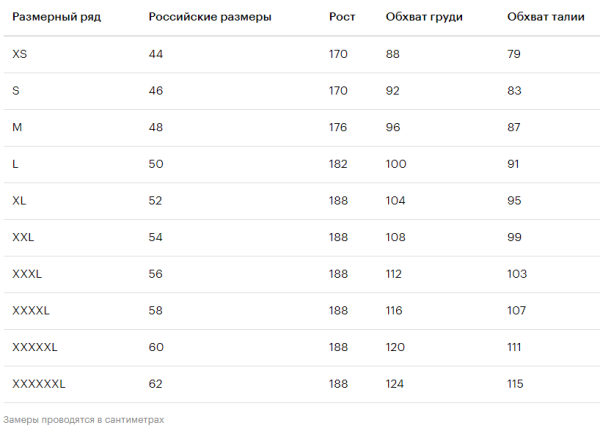The height and width of the screenshot is (428, 600).
Task: Select the XL size label
Action: click(x=20, y=201)
